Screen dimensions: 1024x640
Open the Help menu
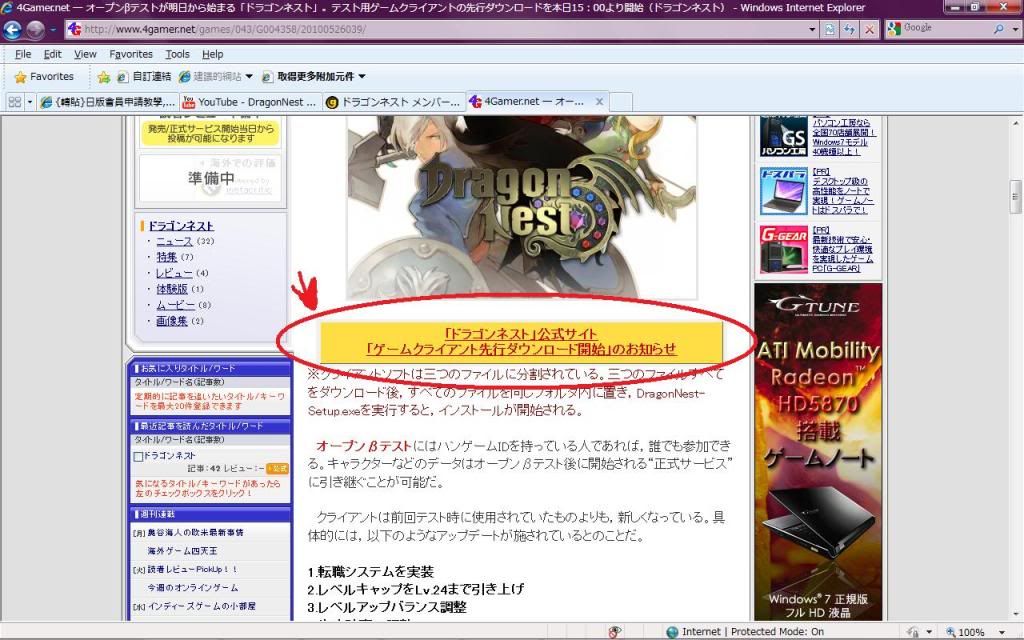click(x=212, y=54)
